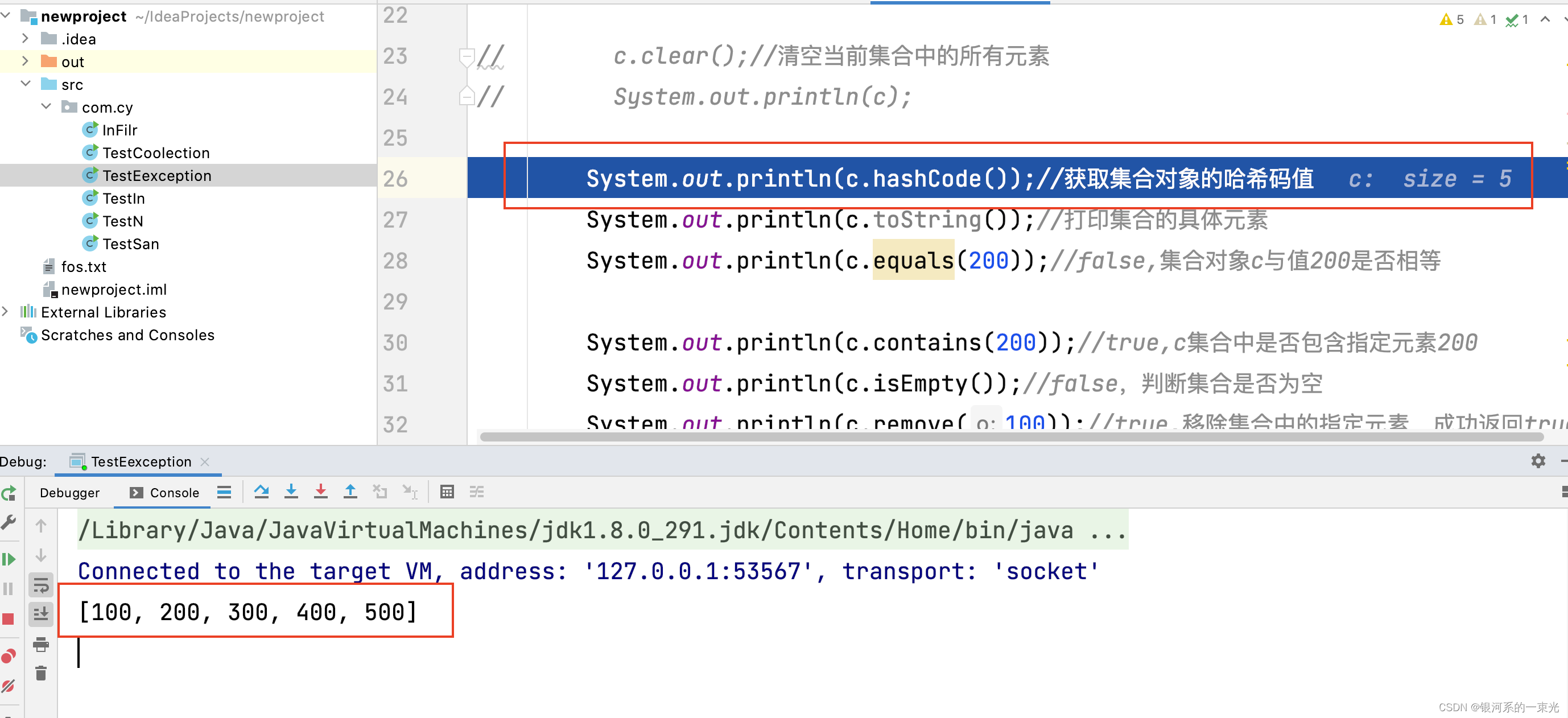Click Step Over icon
The width and height of the screenshot is (1568, 718).
click(x=262, y=492)
